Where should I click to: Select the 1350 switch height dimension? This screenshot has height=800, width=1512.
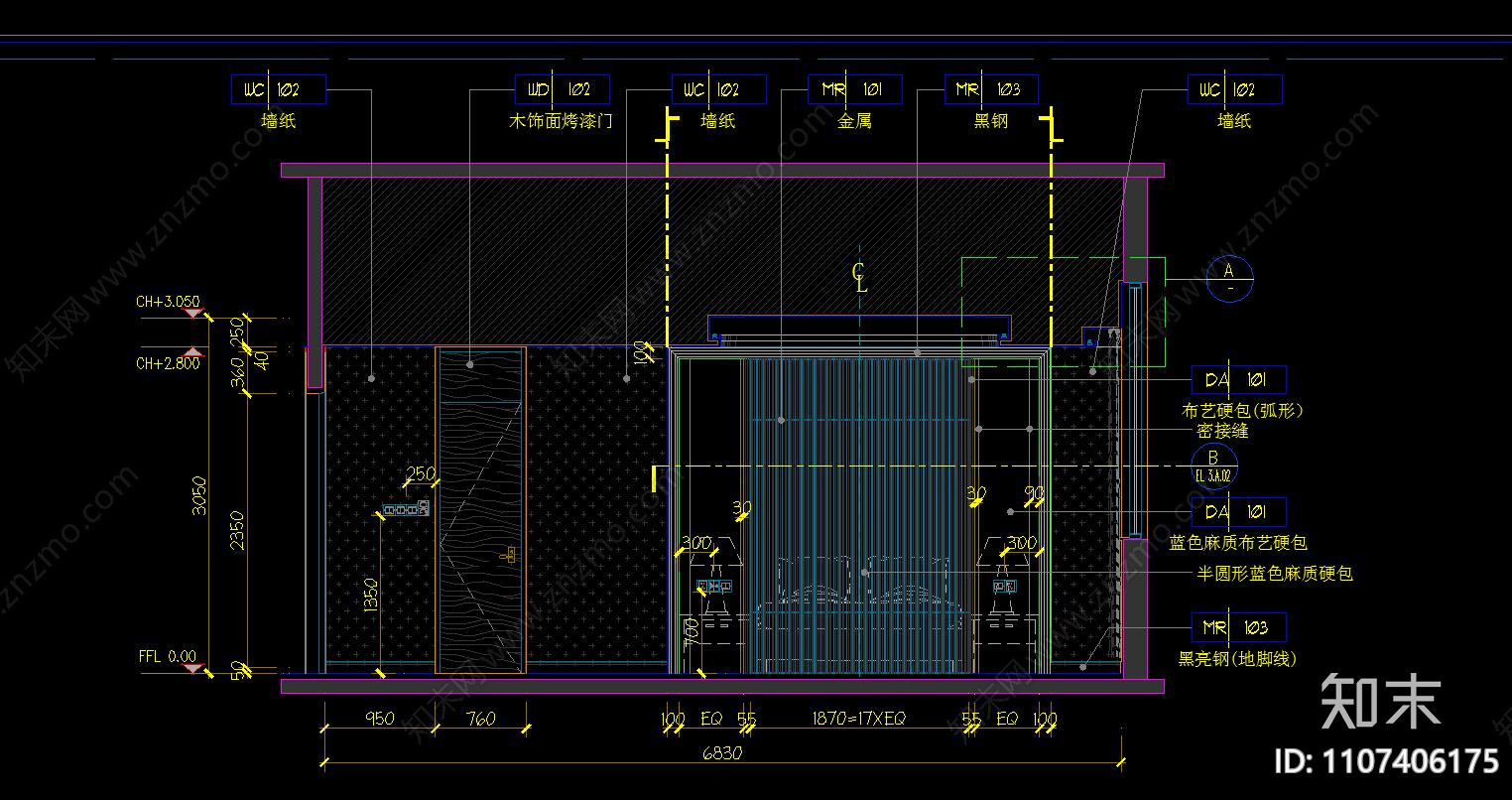(x=370, y=598)
